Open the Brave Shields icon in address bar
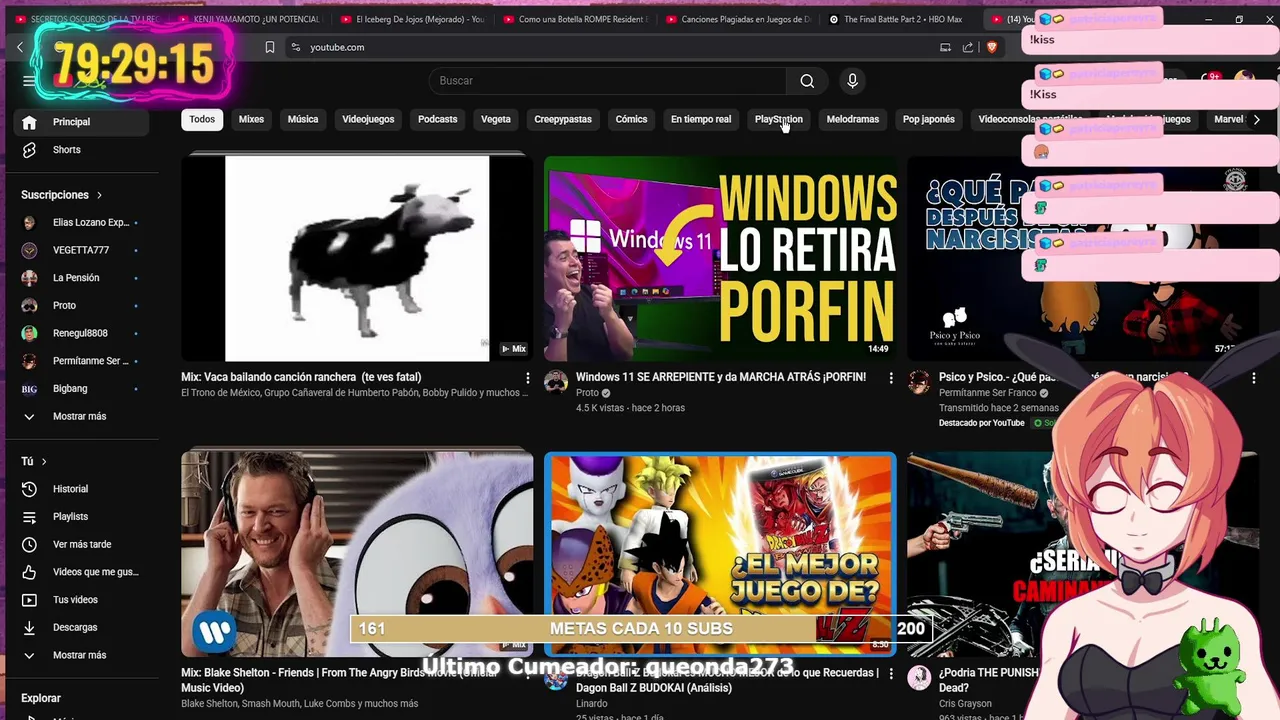1280x720 pixels. pyautogui.click(x=992, y=47)
